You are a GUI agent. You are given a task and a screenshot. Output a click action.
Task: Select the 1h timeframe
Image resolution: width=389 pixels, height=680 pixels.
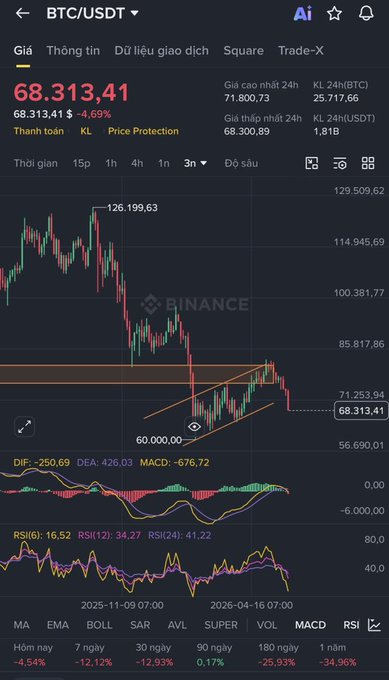coord(111,163)
